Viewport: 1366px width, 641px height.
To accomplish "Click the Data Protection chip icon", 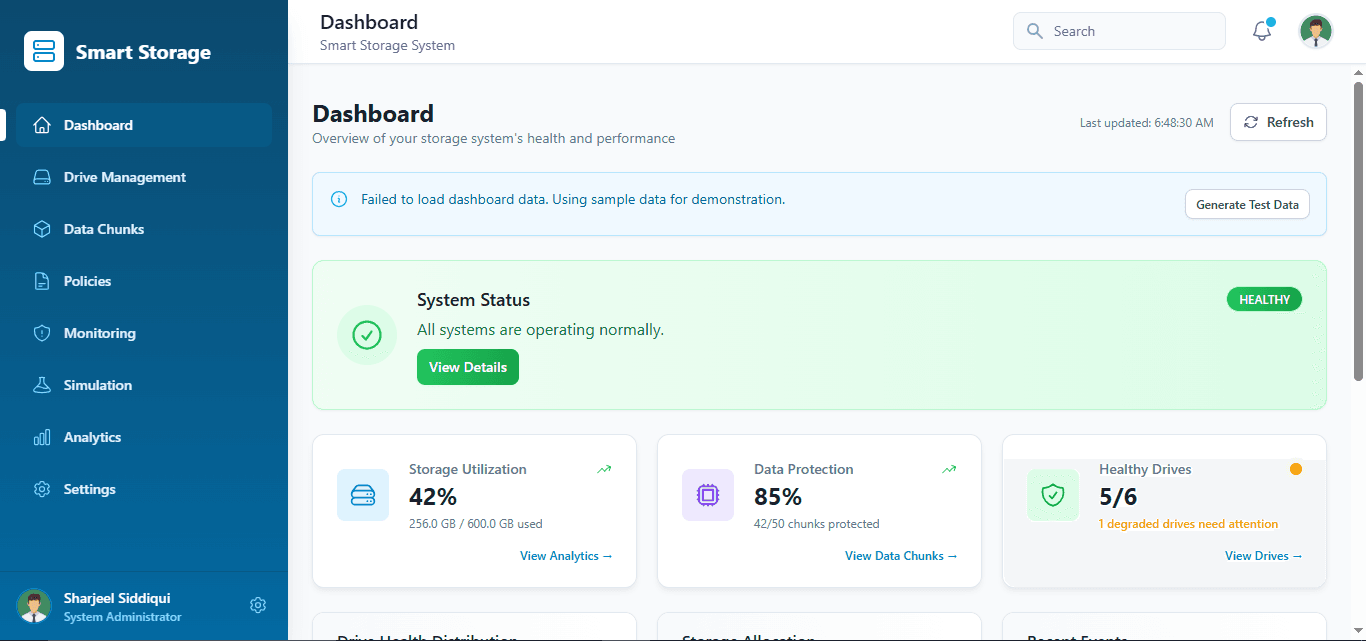I will click(x=707, y=495).
